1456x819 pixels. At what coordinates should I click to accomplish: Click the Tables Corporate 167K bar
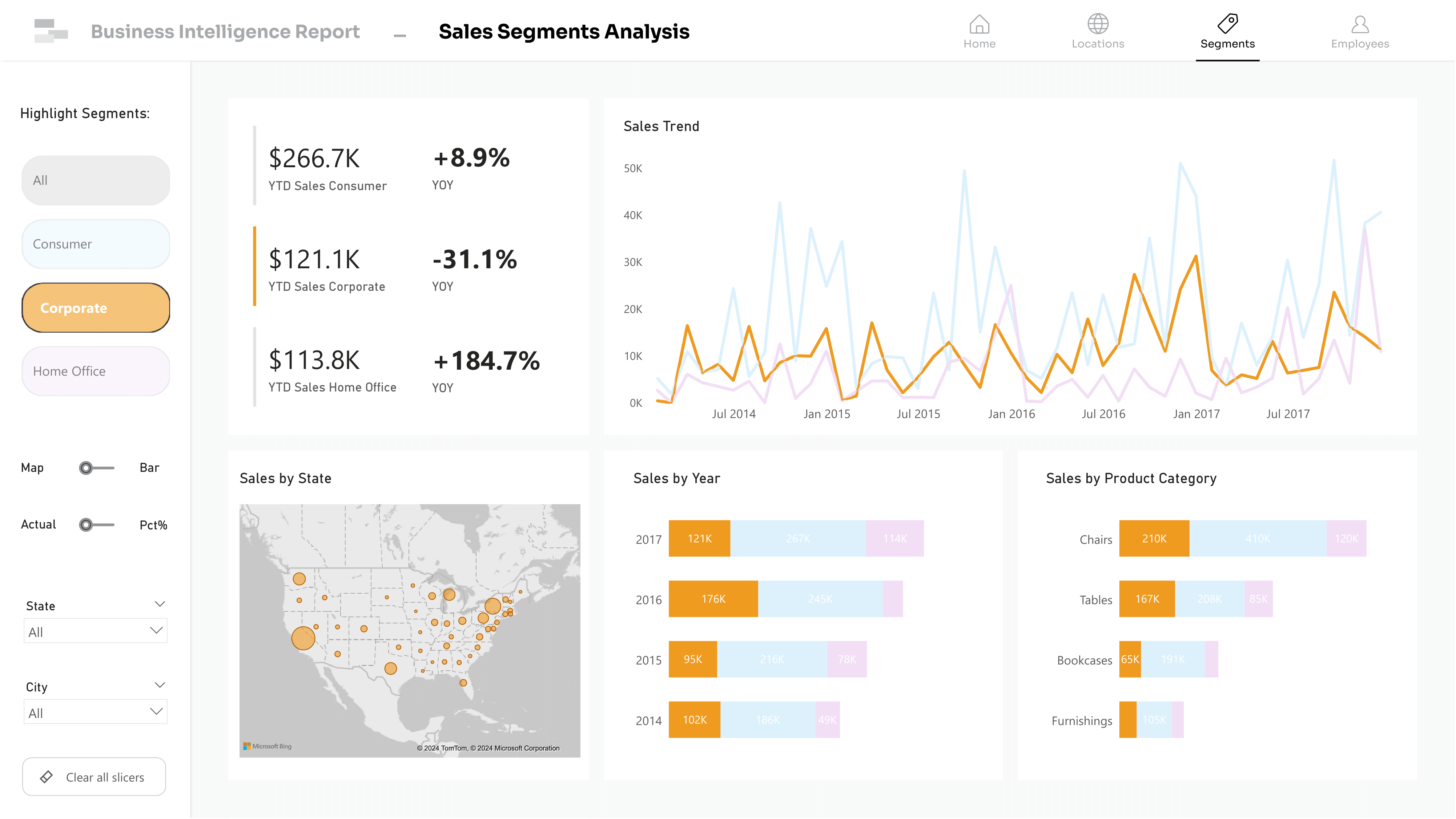pos(1147,599)
